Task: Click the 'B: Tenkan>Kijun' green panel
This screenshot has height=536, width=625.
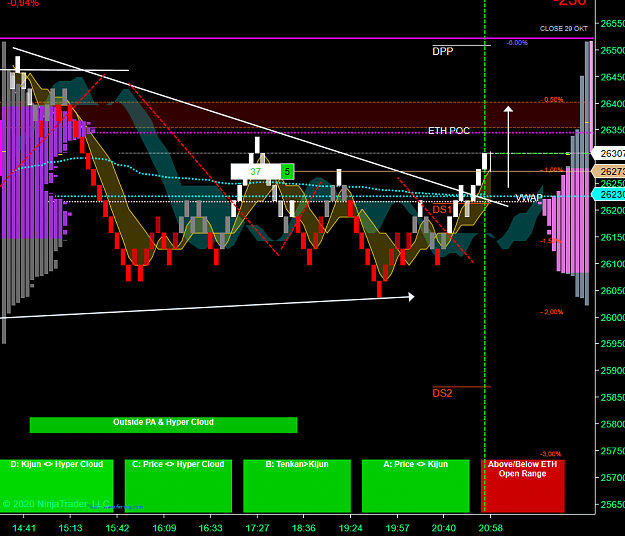Action: 297,486
